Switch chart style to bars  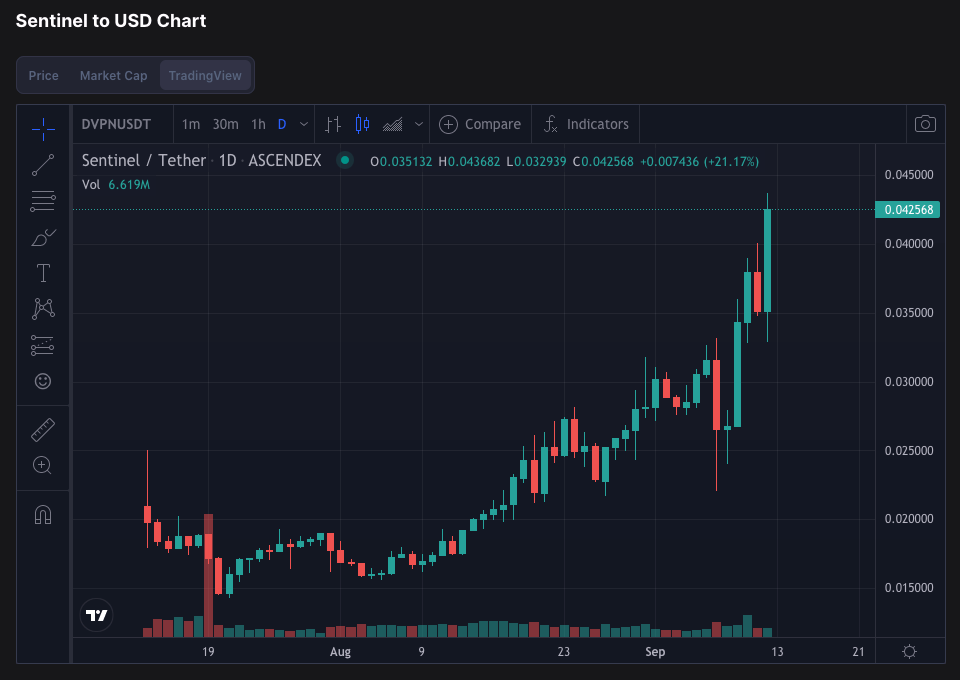point(332,124)
